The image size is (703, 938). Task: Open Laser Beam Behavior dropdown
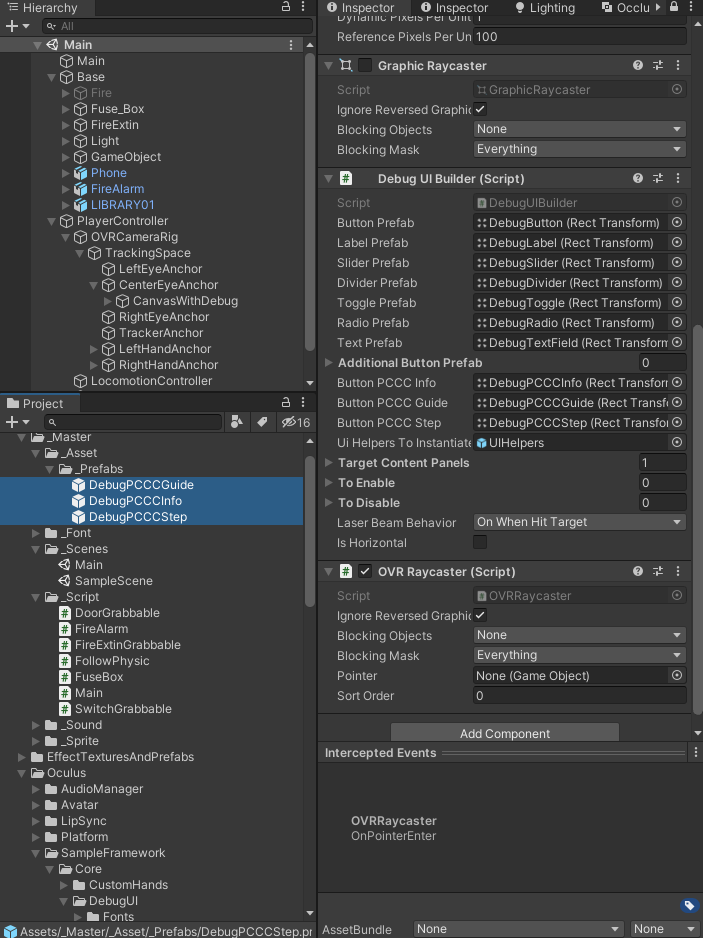pos(579,522)
